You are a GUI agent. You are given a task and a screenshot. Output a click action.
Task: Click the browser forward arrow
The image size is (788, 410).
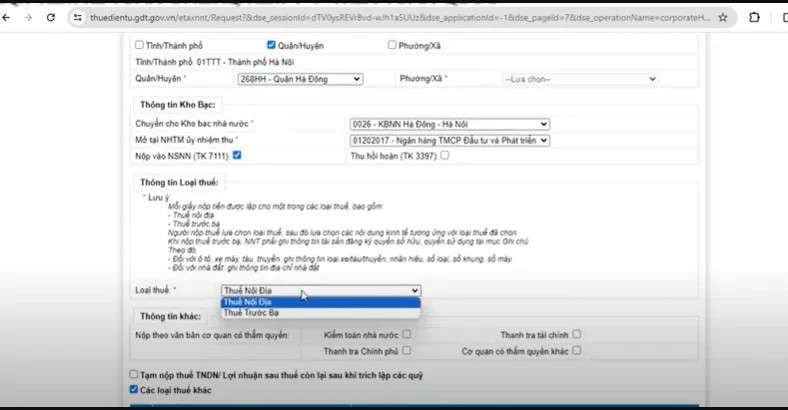coord(30,17)
